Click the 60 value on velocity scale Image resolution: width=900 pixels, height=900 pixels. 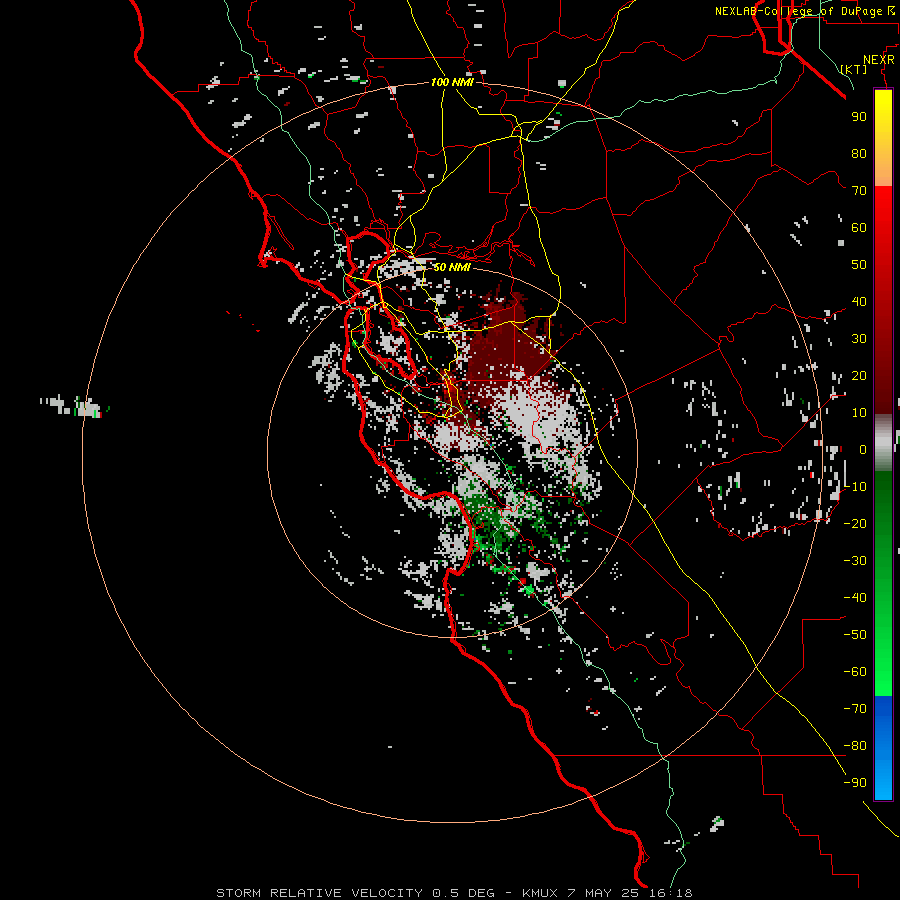coord(859,227)
